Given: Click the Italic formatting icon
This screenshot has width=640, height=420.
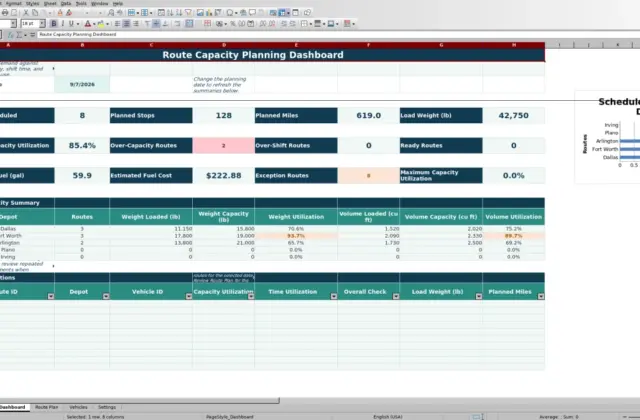Looking at the screenshot, I should [x=63, y=24].
